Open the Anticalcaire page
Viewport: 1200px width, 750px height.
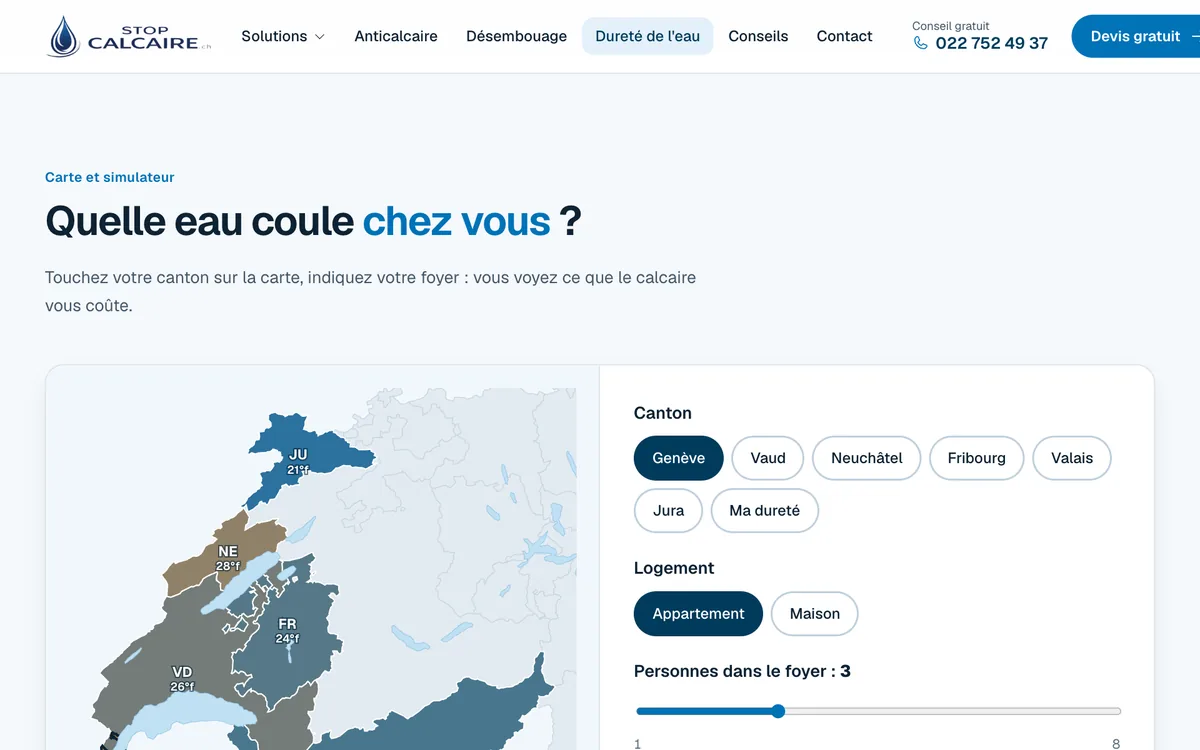[396, 36]
